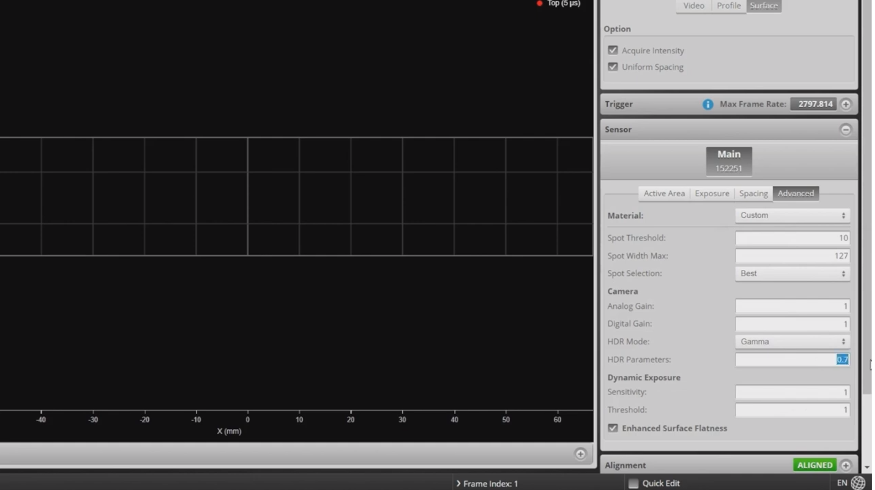The width and height of the screenshot is (875, 490).
Task: Click the Analog Gain field
Action: 792,306
